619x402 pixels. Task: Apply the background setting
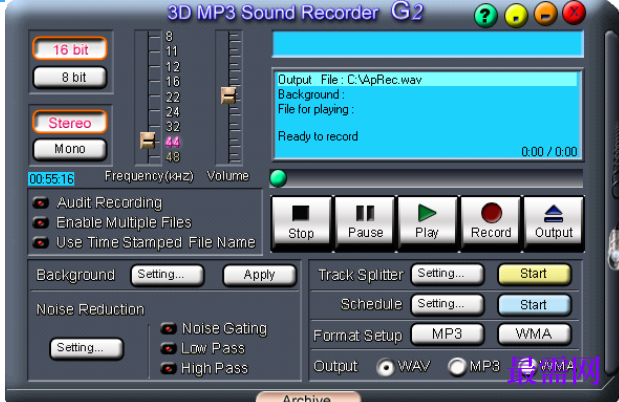pyautogui.click(x=259, y=275)
